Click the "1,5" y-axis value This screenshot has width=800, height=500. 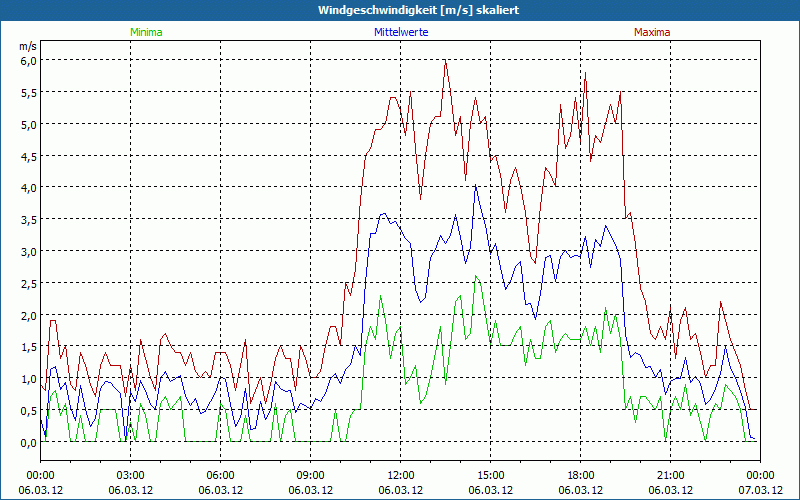pyautogui.click(x=29, y=347)
